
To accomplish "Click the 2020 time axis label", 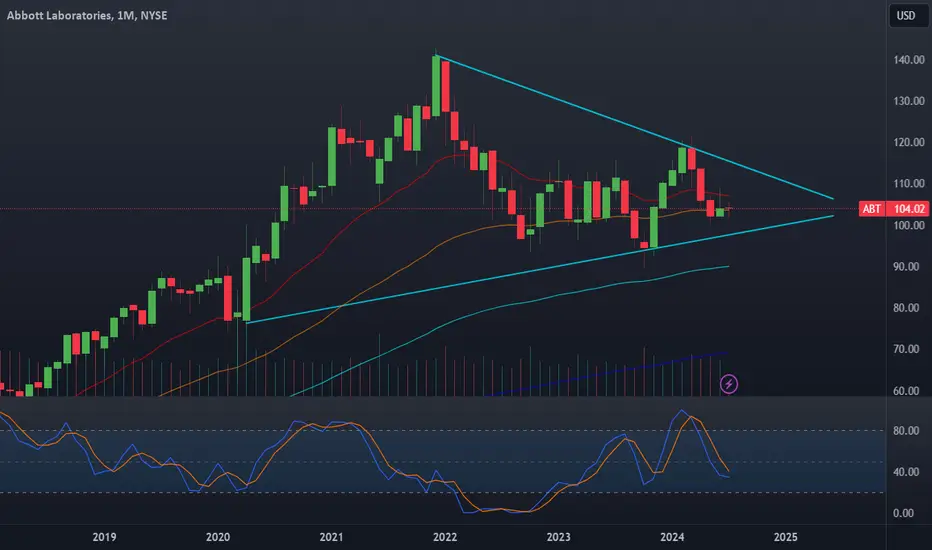I will tap(218, 537).
